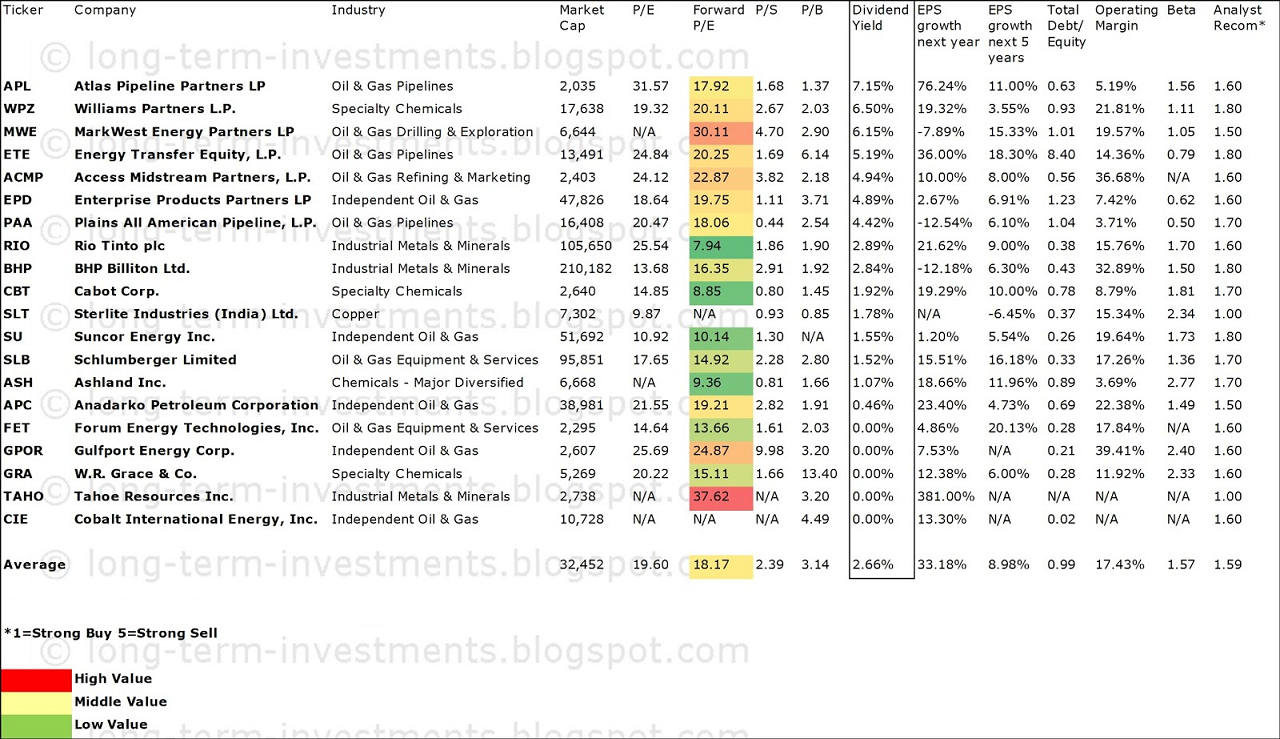Click Sterlite Industries (India) Ltd. cell

click(186, 314)
